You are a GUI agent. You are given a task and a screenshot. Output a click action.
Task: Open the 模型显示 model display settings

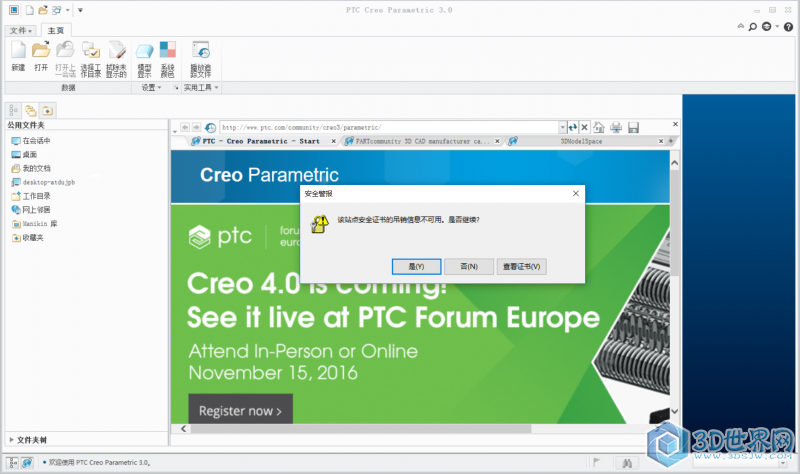144,59
